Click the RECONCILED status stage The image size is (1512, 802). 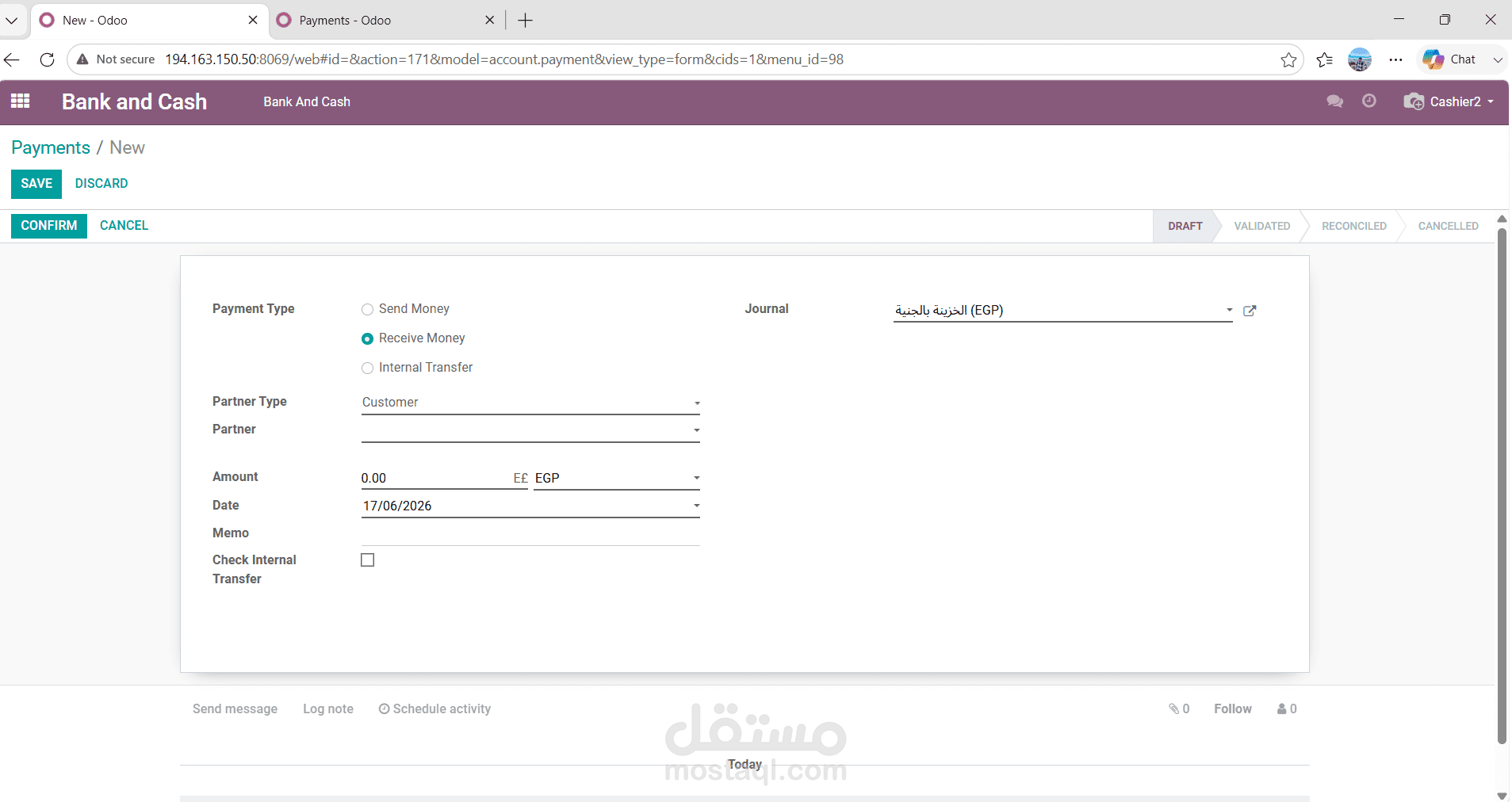coord(1353,226)
